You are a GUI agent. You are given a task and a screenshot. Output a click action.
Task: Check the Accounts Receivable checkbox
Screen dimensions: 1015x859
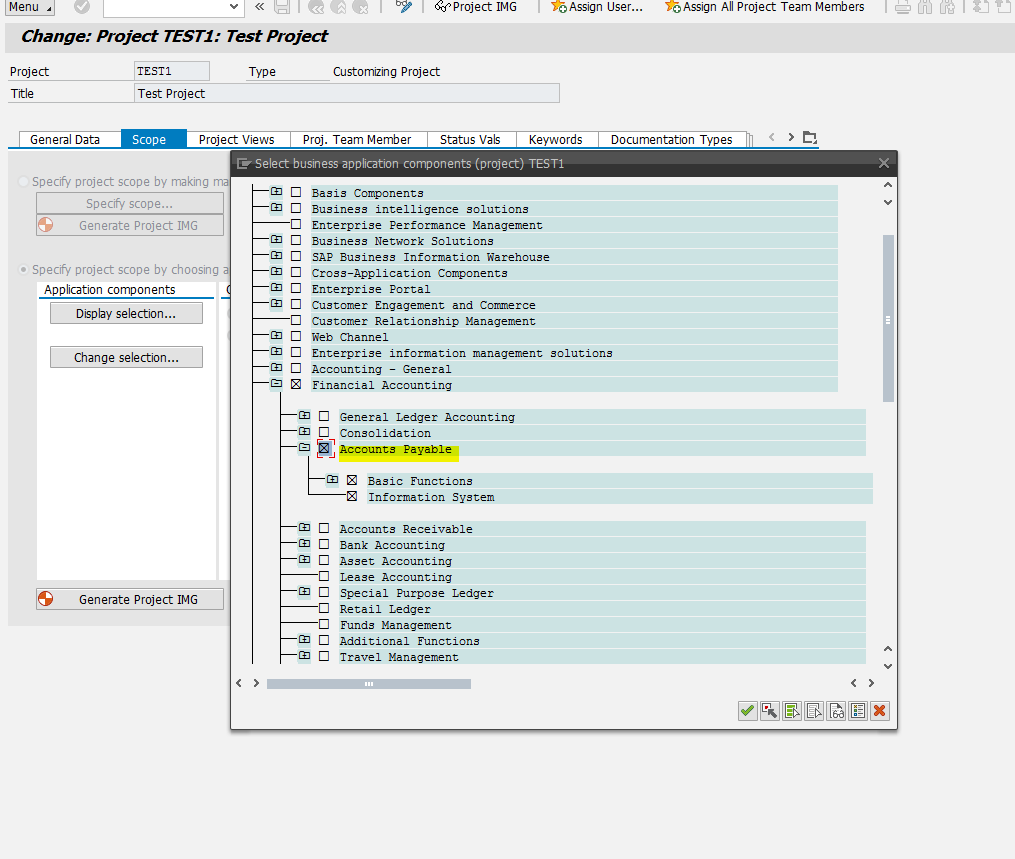pyautogui.click(x=324, y=529)
